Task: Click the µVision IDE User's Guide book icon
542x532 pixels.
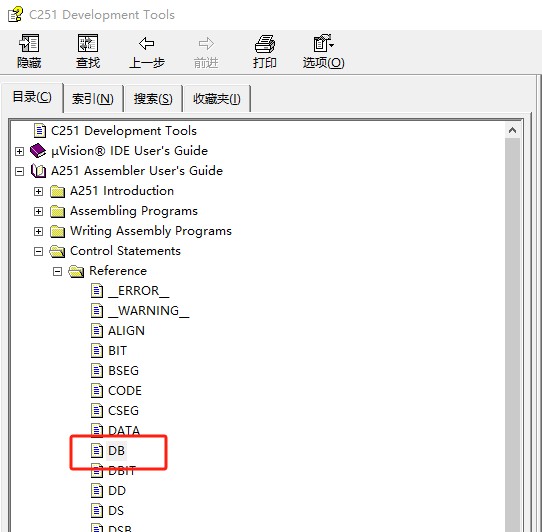Action: (38, 151)
